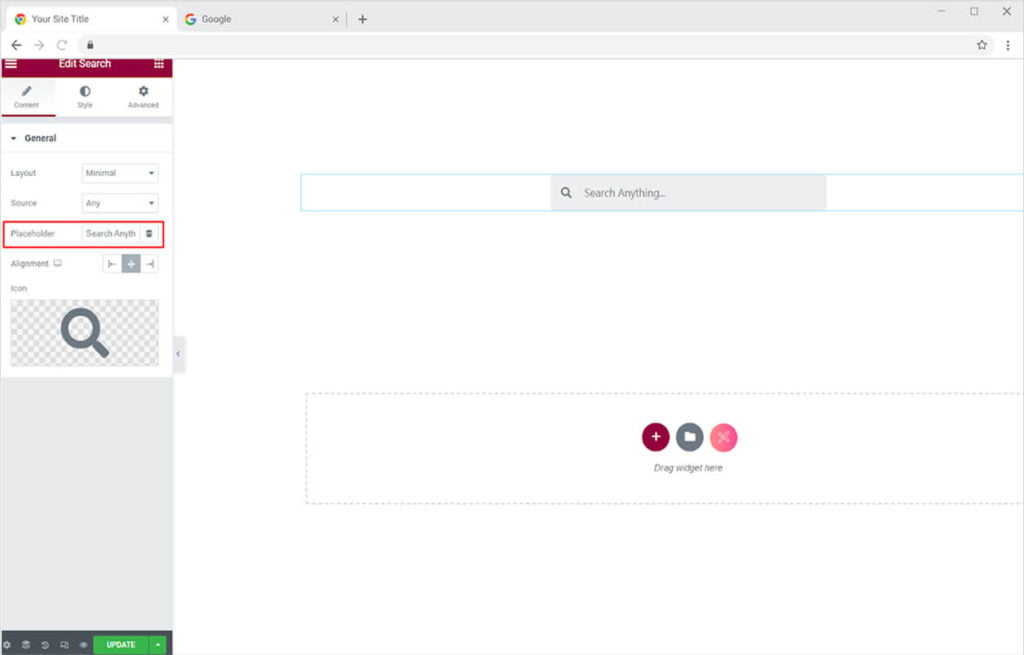Image resolution: width=1024 pixels, height=655 pixels.
Task: Open the revision history icon
Action: [x=45, y=645]
